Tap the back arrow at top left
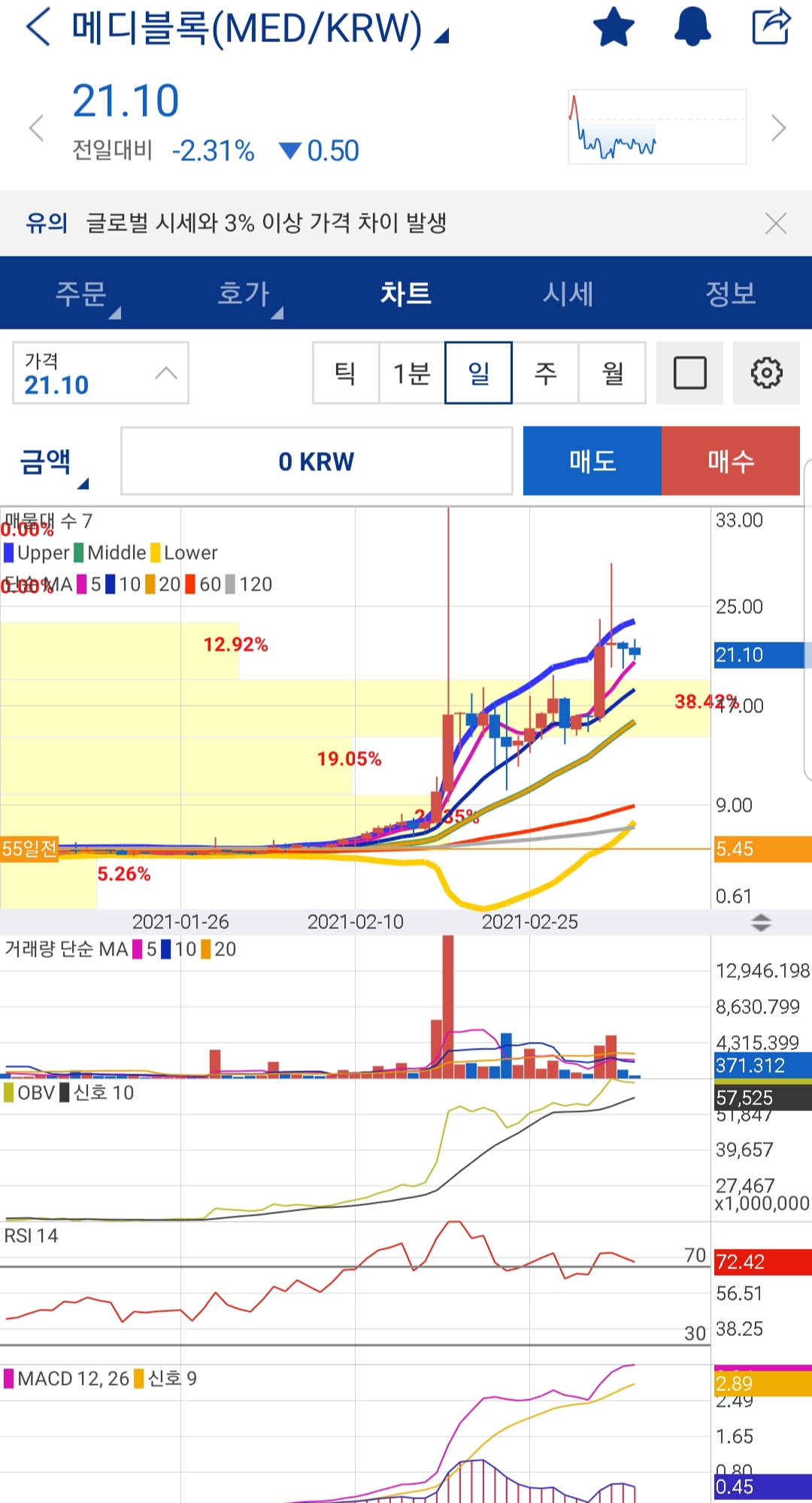The image size is (812, 1503). point(38,27)
